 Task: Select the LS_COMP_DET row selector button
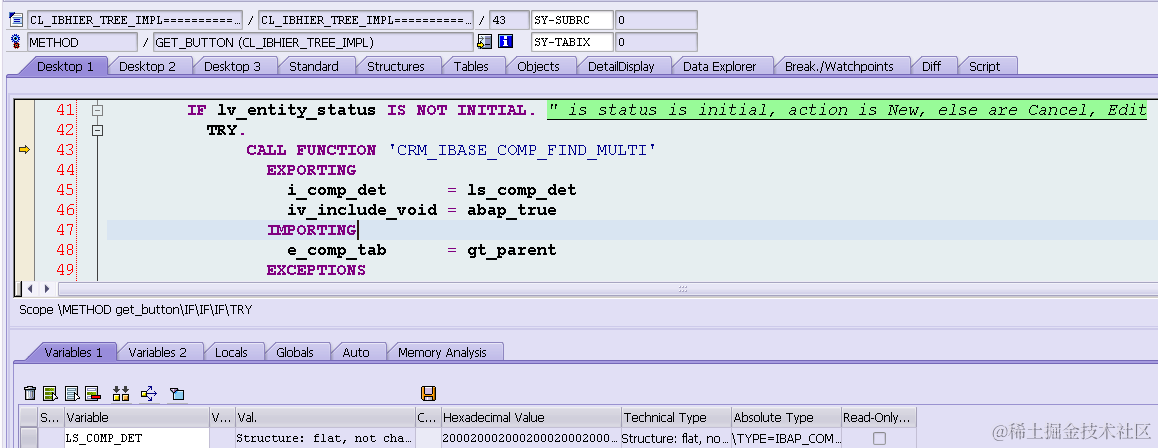pos(28,438)
